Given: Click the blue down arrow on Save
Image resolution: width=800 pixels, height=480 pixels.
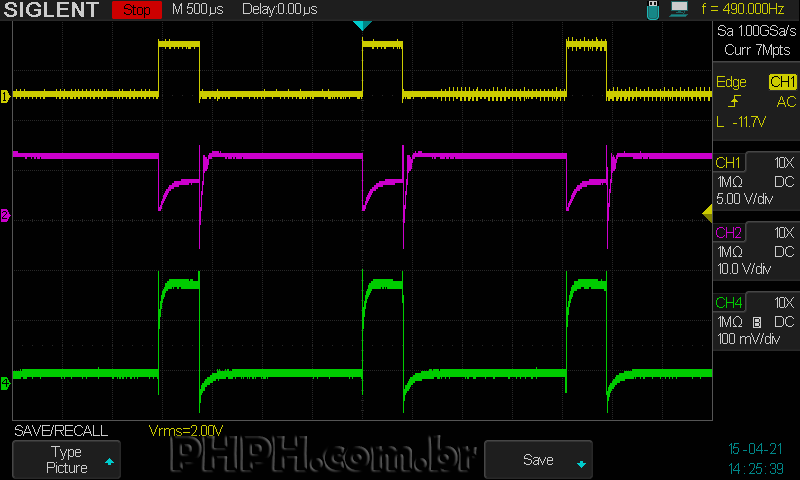Looking at the screenshot, I should pyautogui.click(x=581, y=464).
